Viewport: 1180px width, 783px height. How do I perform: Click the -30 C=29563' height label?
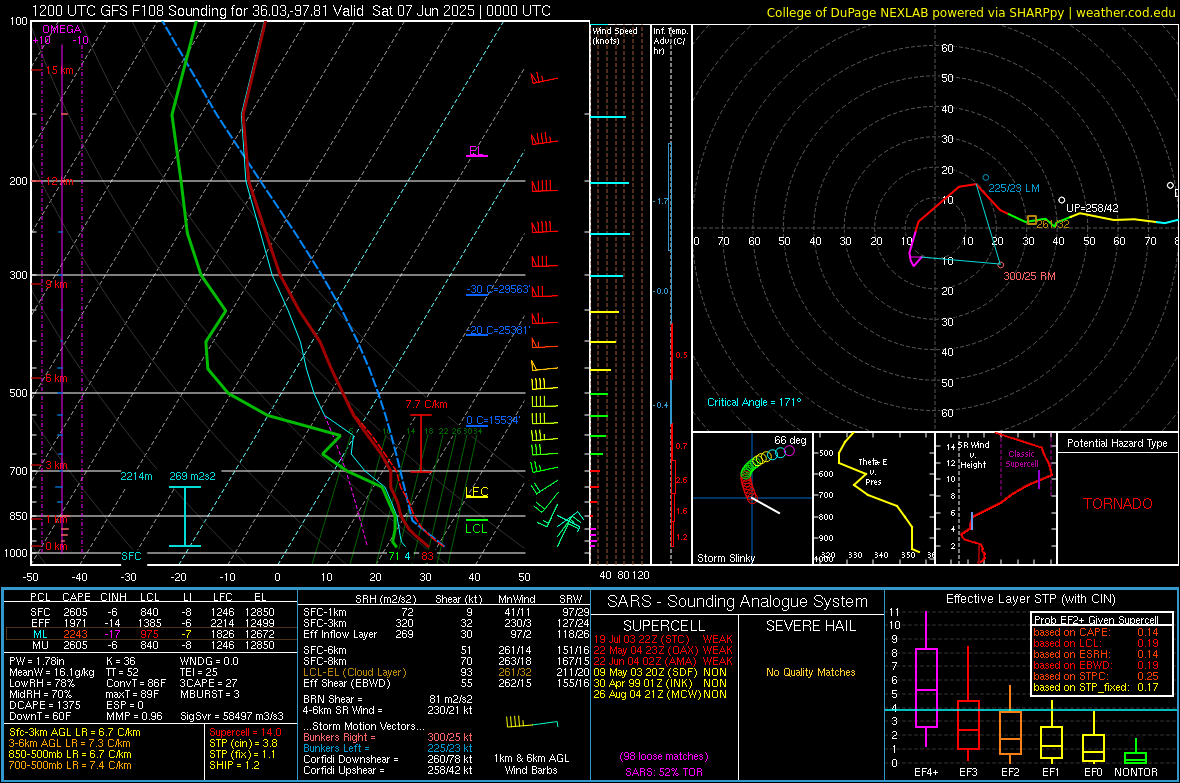click(x=498, y=289)
